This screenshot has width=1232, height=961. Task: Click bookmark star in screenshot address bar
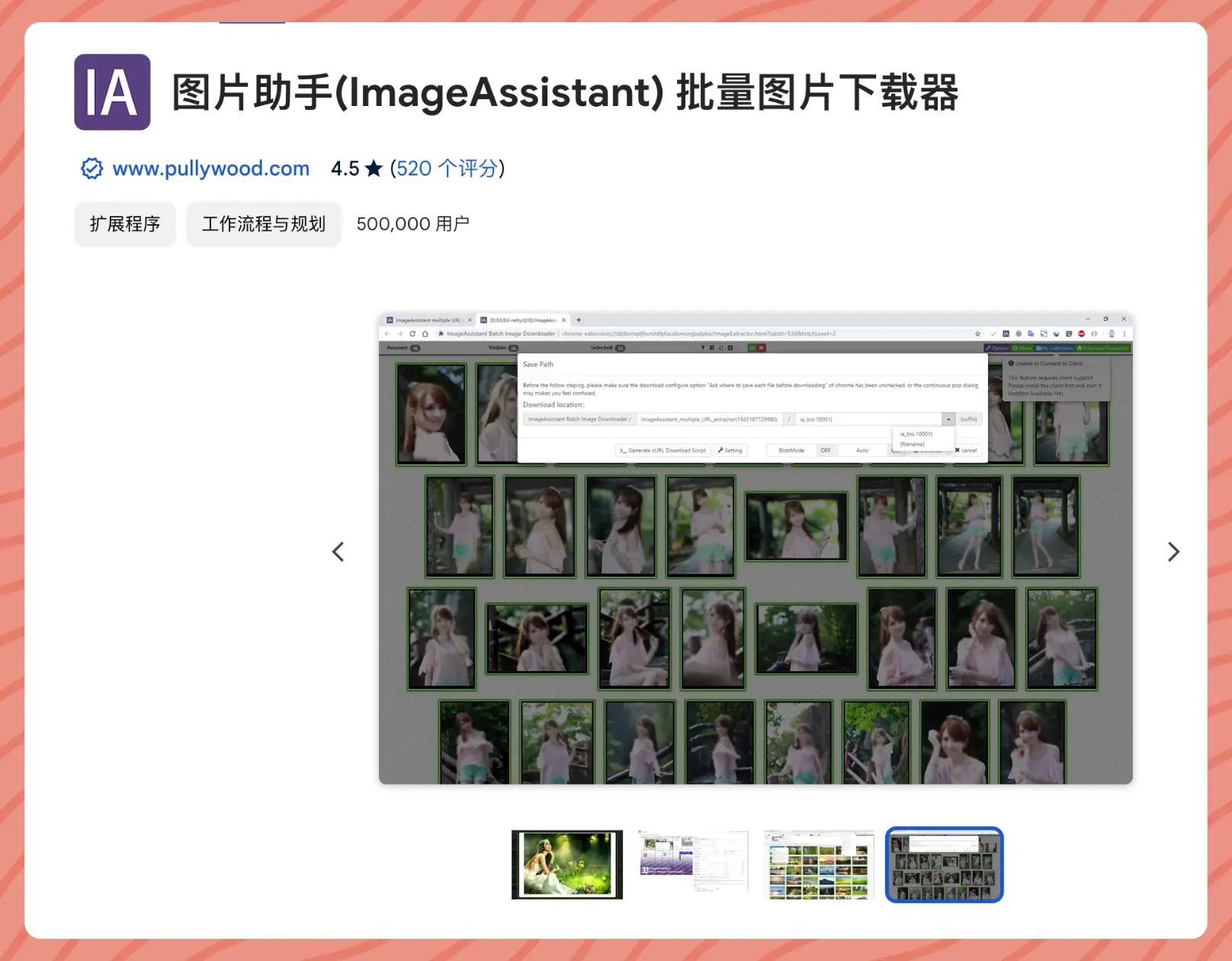pos(977,334)
